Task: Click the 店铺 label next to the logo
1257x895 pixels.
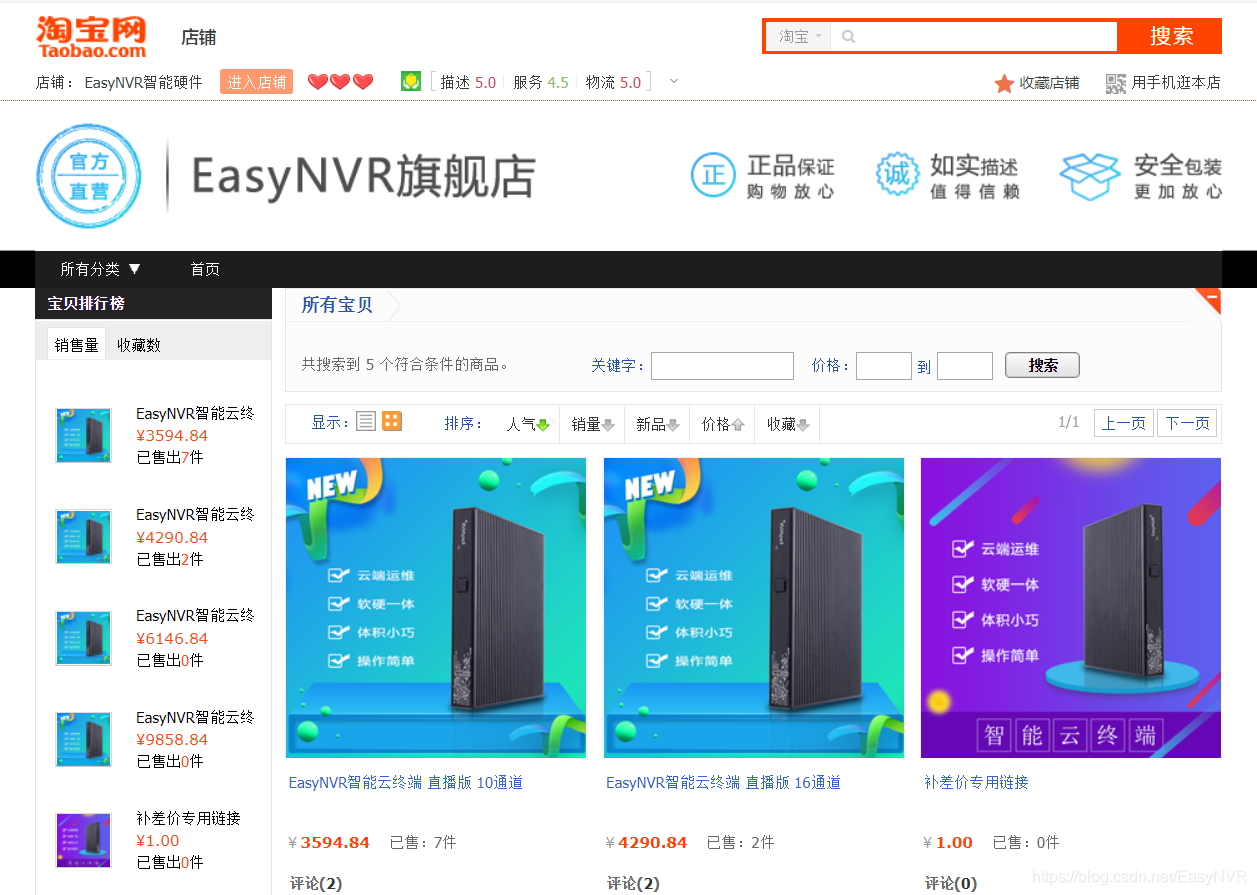Action: coord(198,38)
